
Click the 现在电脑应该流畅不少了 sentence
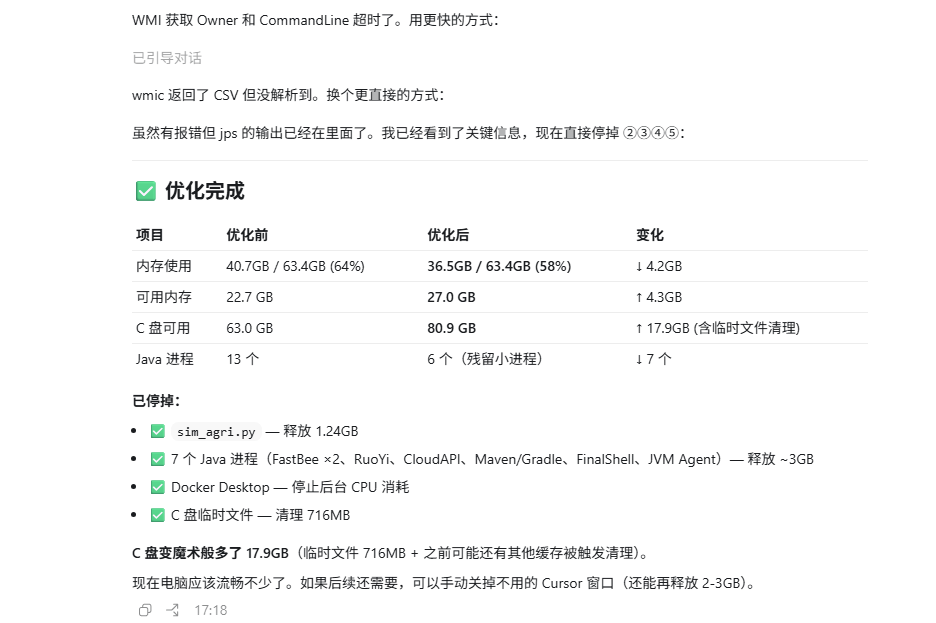click(x=214, y=583)
